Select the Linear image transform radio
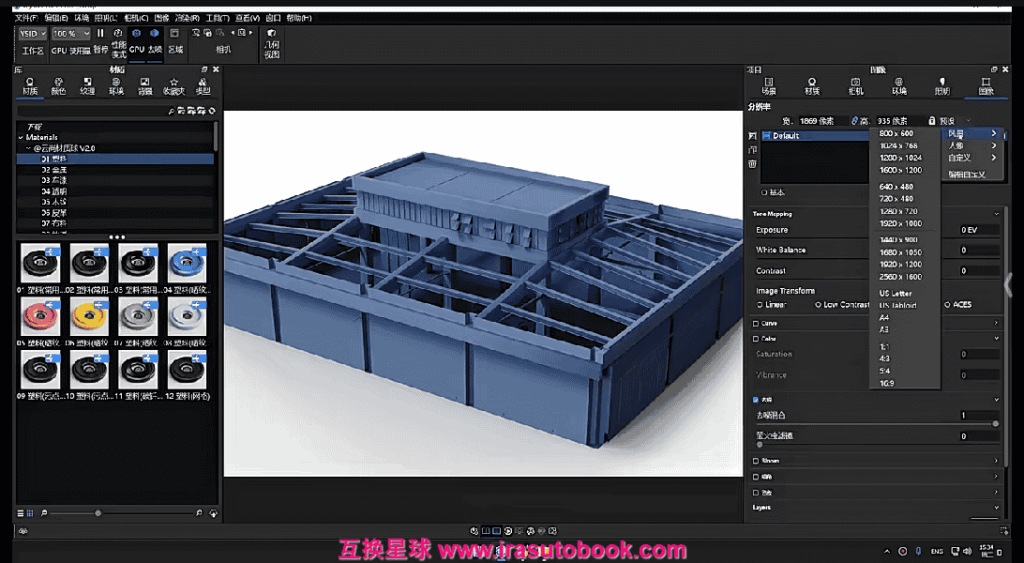Image resolution: width=1024 pixels, height=563 pixels. tap(760, 305)
